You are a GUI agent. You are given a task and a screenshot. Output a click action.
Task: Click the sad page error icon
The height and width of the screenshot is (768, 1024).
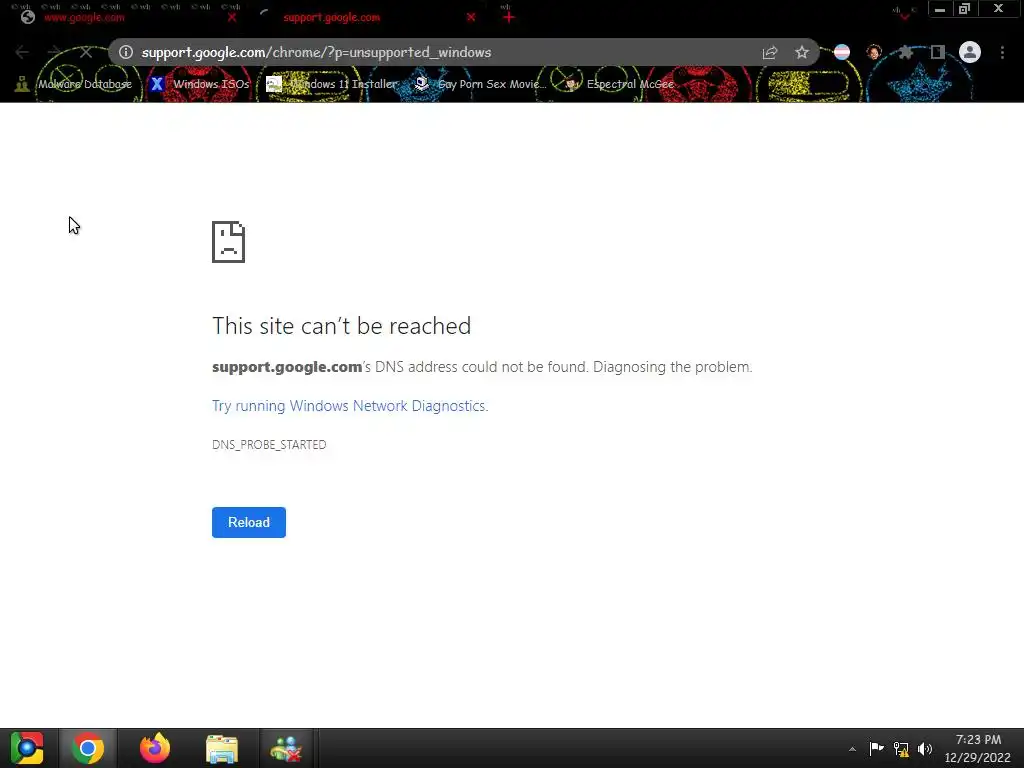click(x=229, y=242)
